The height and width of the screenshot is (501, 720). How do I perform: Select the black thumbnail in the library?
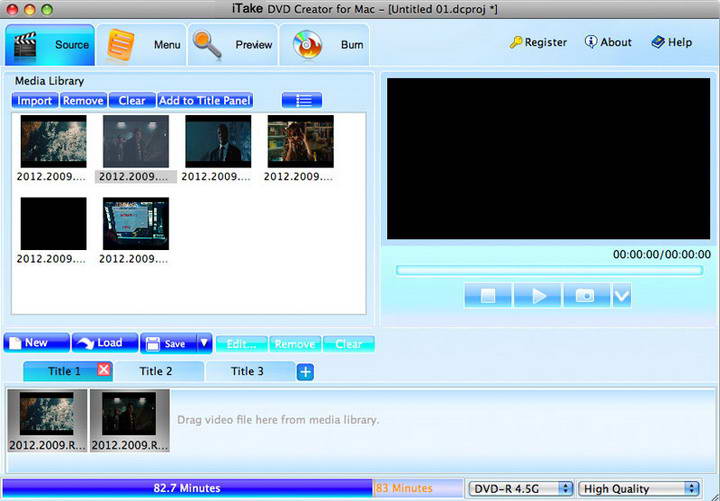(53, 224)
